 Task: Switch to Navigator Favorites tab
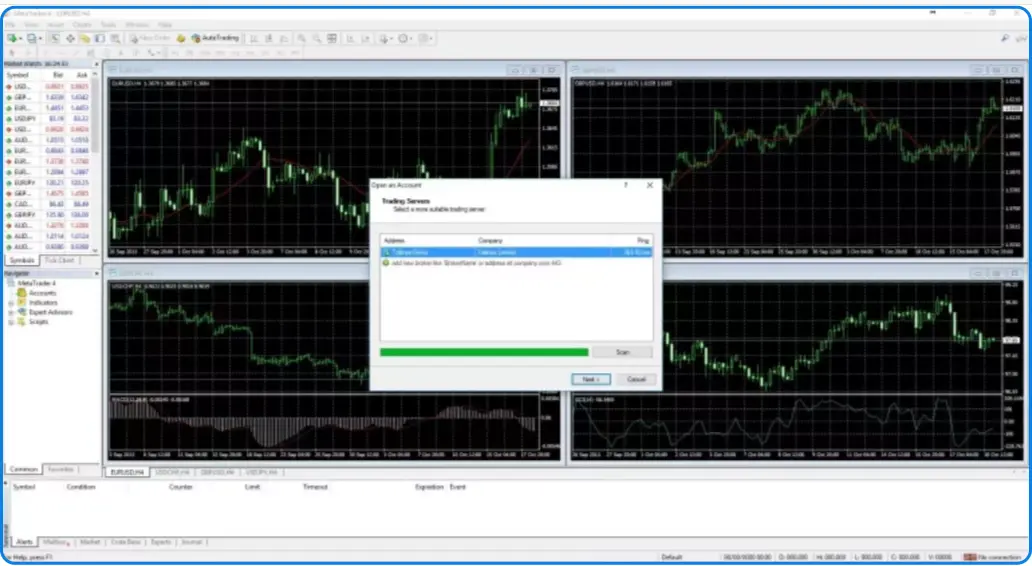point(61,469)
